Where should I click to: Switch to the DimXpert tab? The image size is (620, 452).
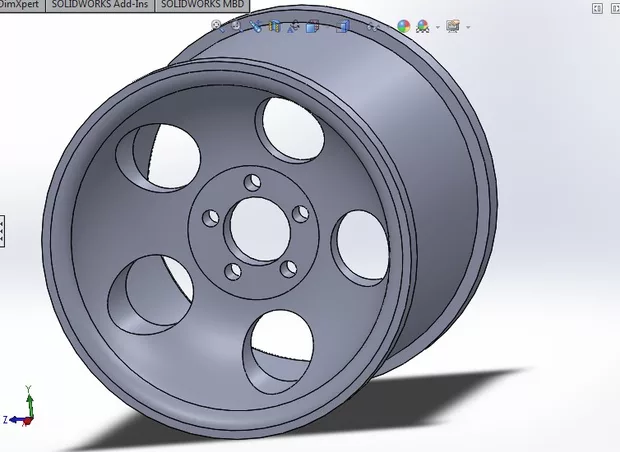pos(20,5)
